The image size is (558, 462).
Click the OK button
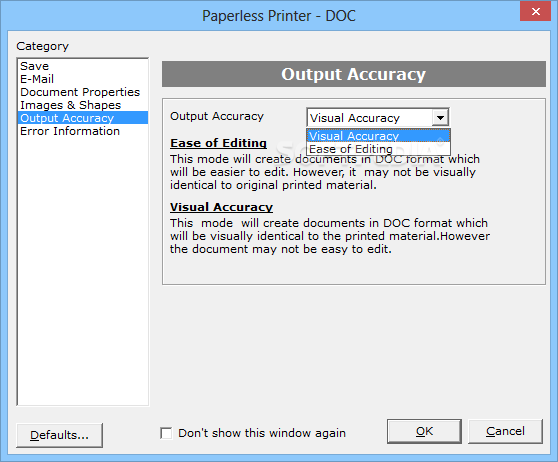pyautogui.click(x=424, y=431)
